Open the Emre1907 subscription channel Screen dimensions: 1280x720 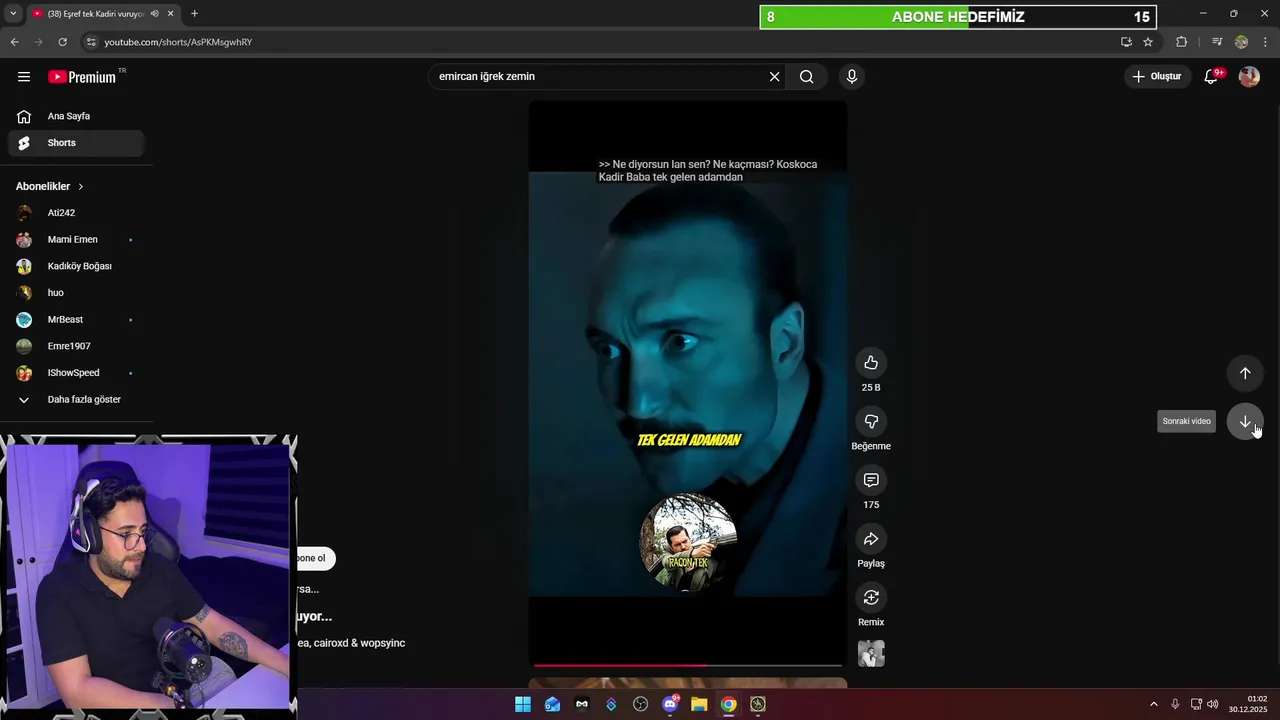coord(76,346)
